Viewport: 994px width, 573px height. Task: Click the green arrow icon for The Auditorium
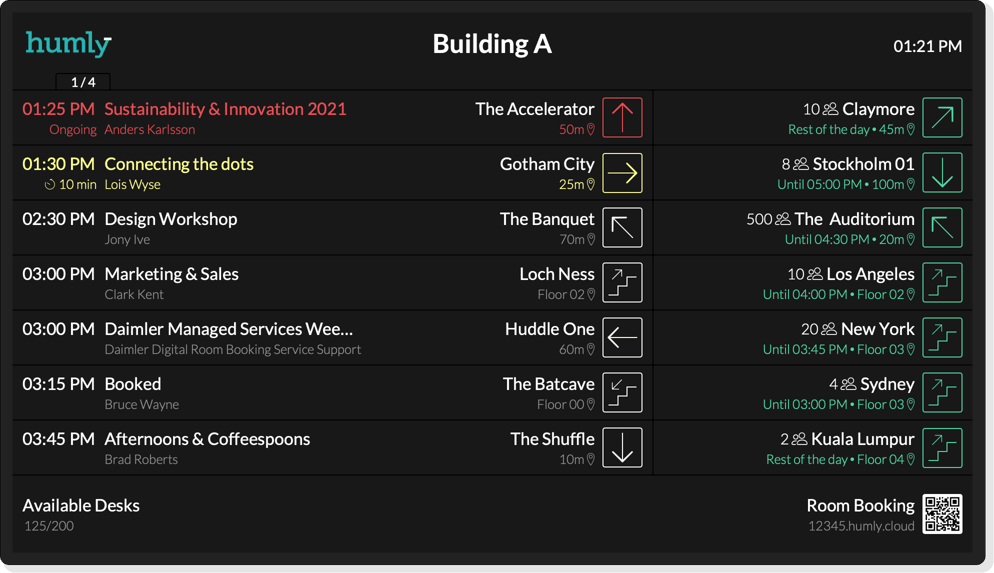pyautogui.click(x=942, y=228)
